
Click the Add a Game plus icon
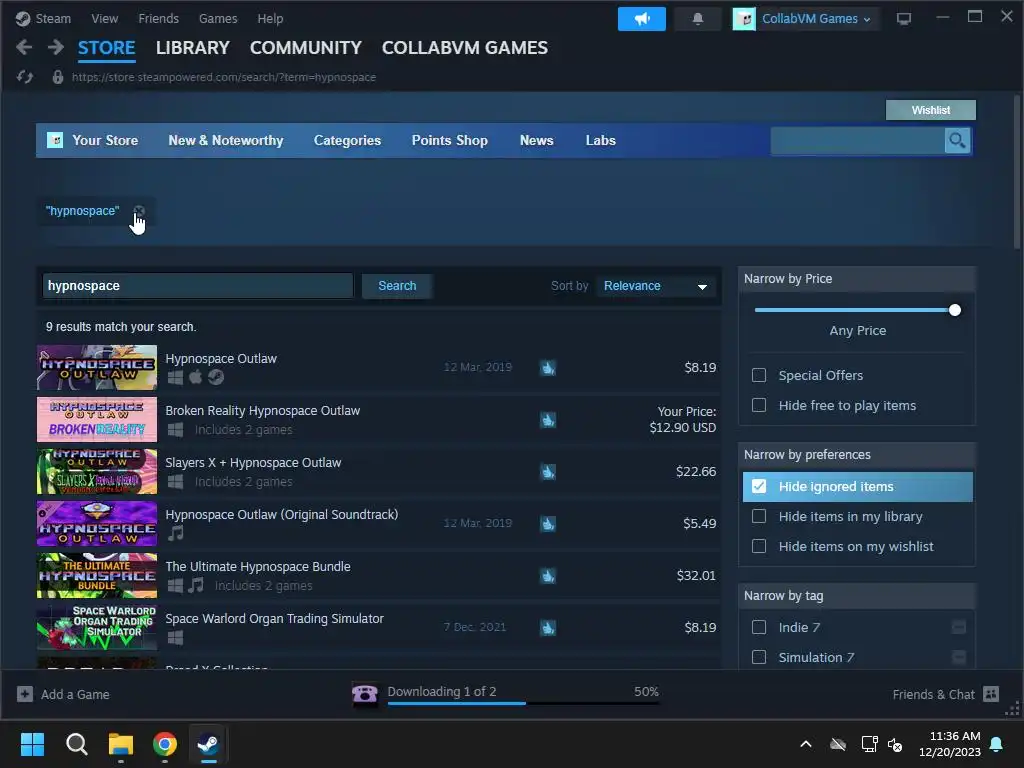(25, 694)
